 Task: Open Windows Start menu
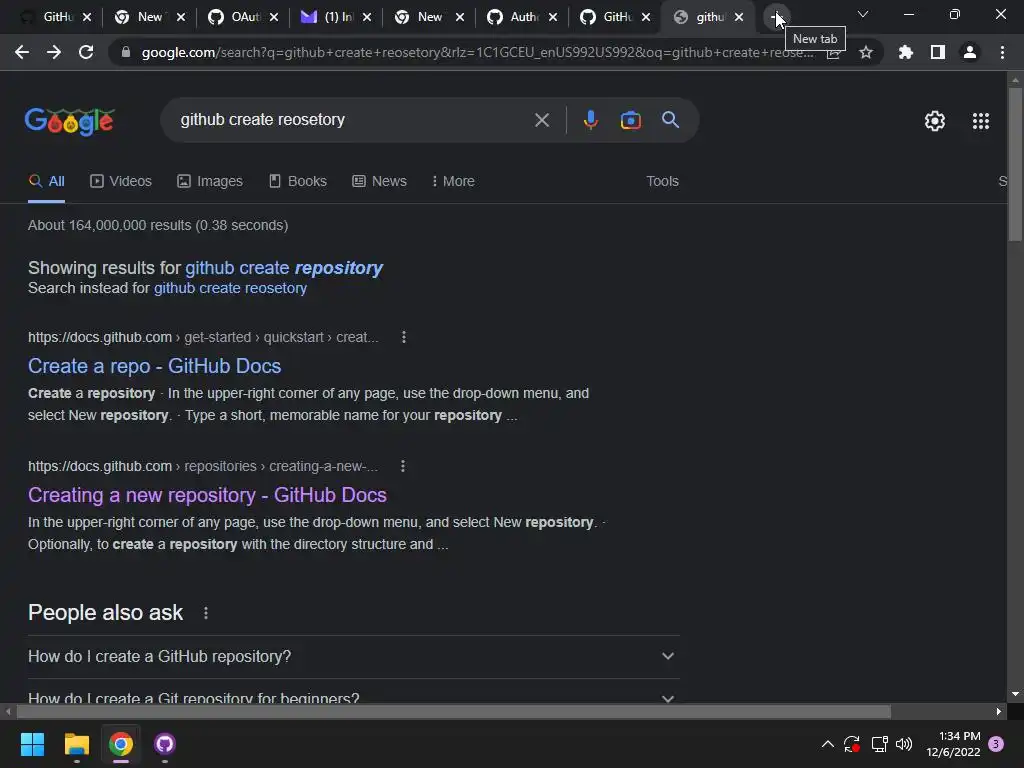pos(32,744)
